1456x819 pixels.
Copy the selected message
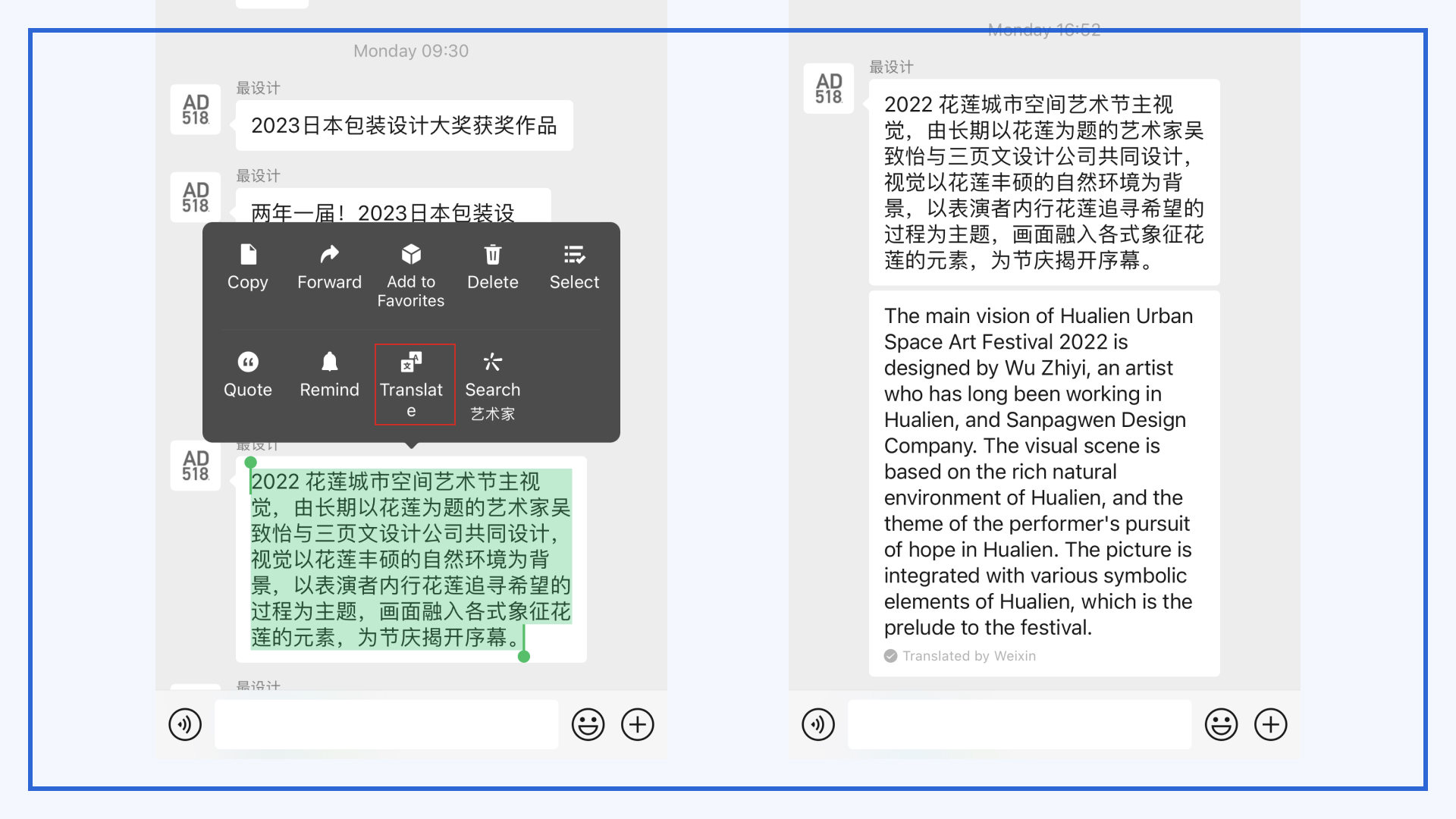[x=247, y=267]
